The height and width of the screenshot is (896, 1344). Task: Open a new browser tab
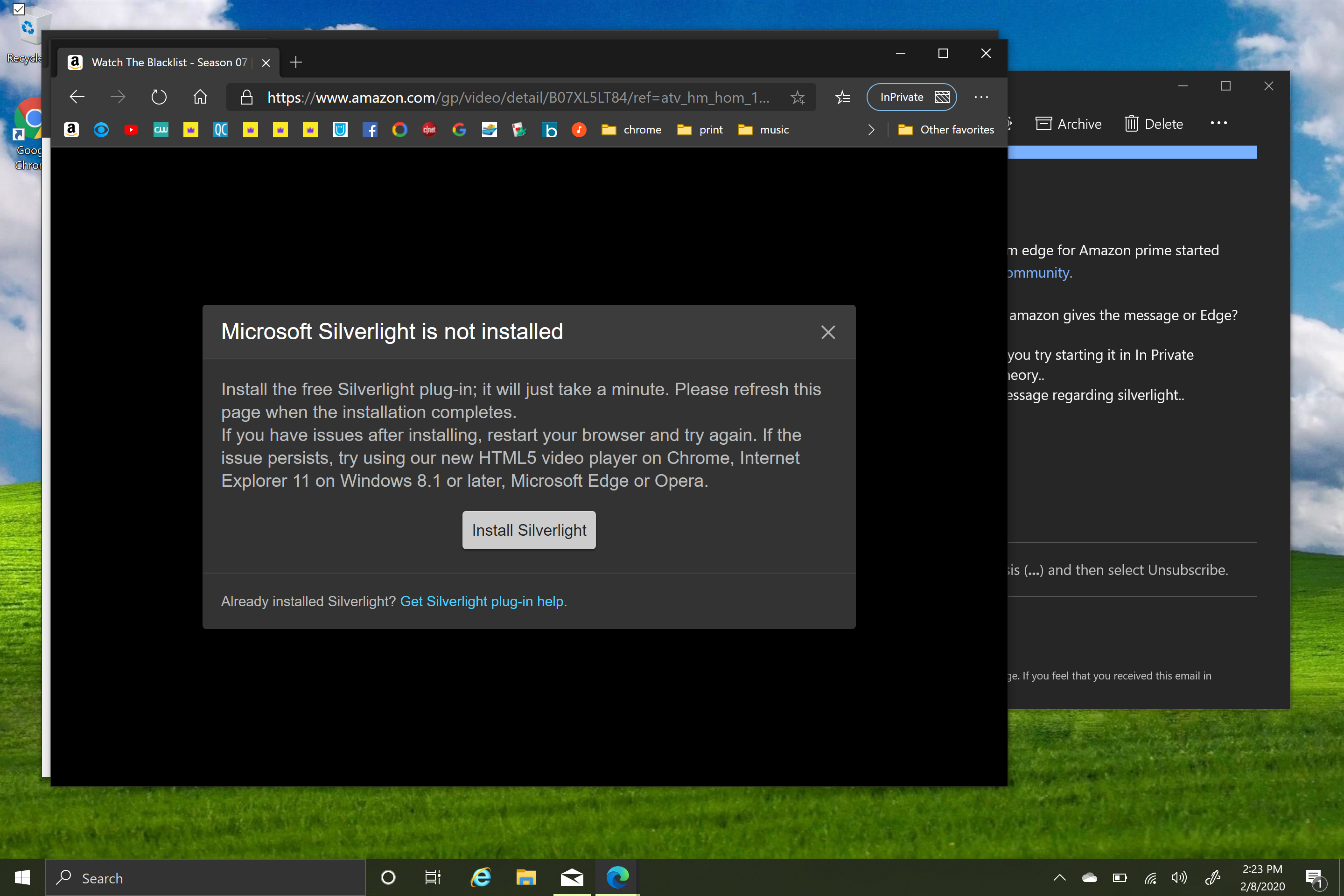tap(295, 62)
